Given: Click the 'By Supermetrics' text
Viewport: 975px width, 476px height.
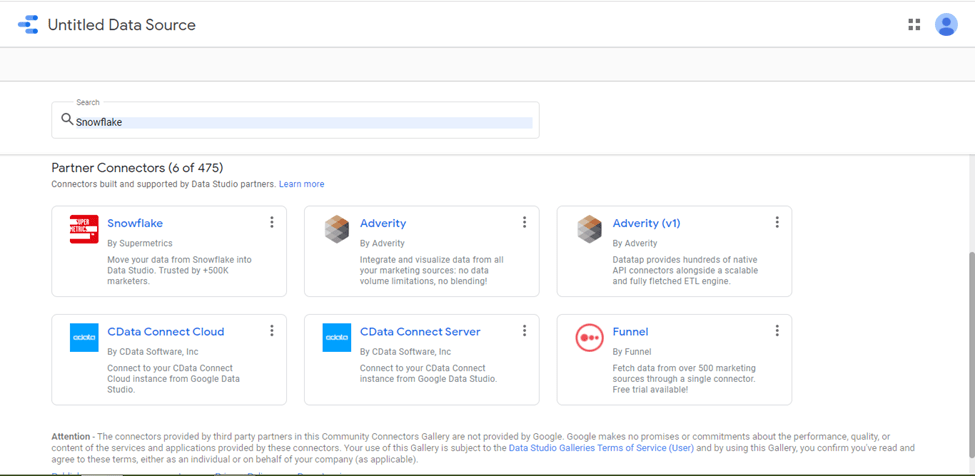Looking at the screenshot, I should click(x=140, y=243).
